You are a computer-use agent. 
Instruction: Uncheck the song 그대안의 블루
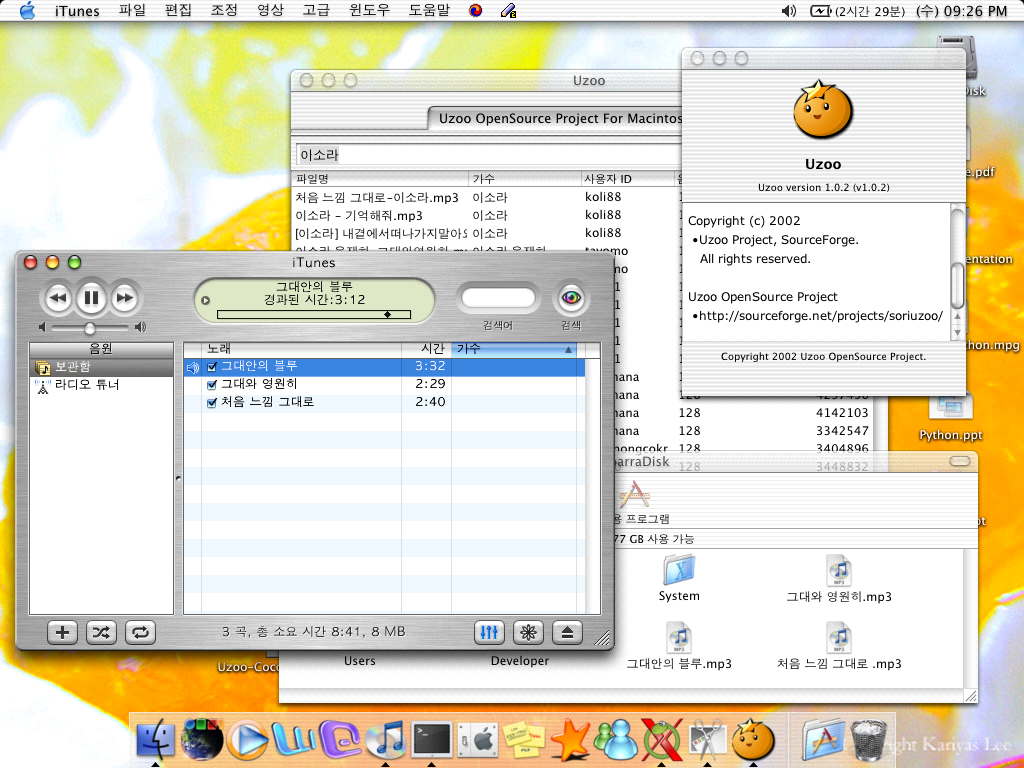pyautogui.click(x=212, y=367)
